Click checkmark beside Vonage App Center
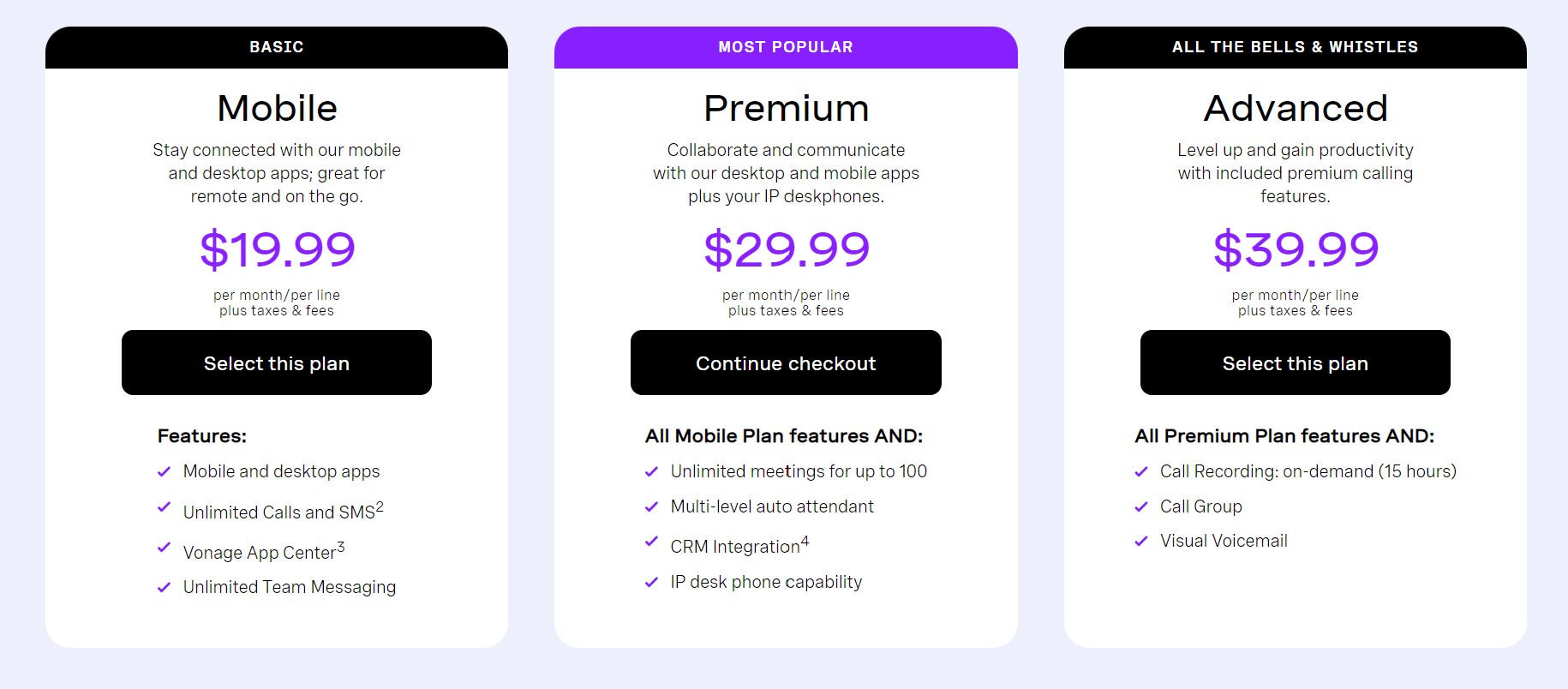The width and height of the screenshot is (1568, 689). [164, 547]
